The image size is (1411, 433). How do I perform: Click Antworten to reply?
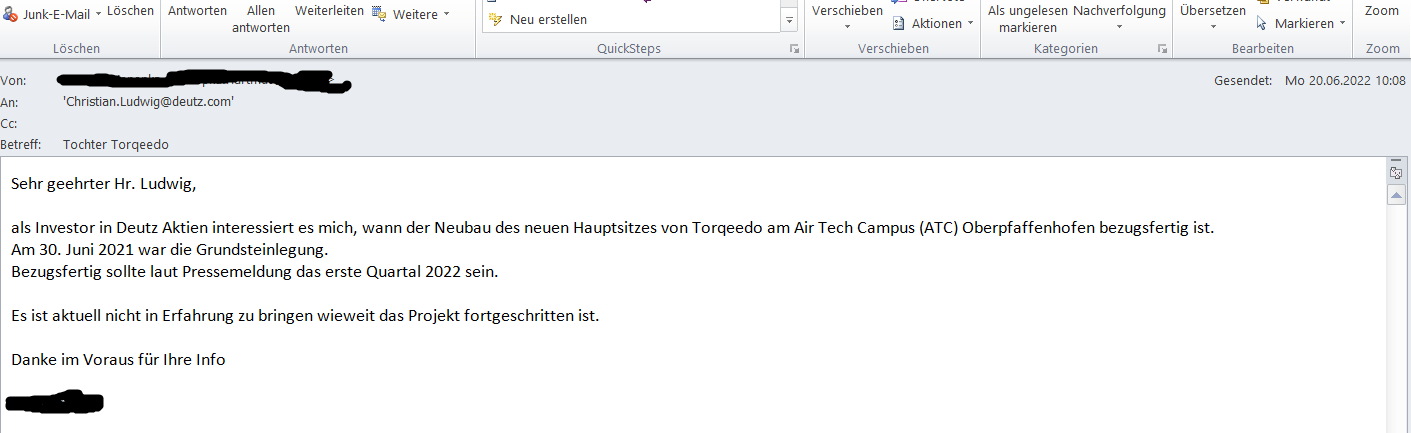(197, 11)
